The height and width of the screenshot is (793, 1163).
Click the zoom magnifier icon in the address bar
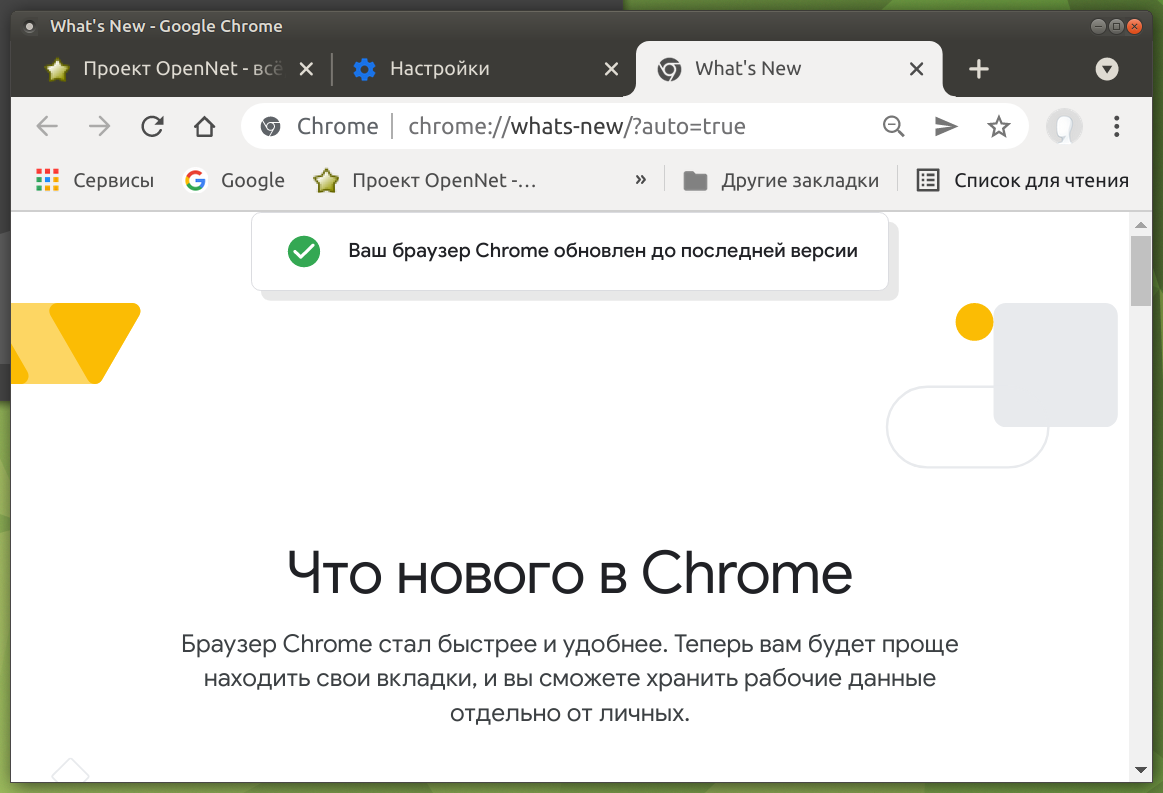click(x=893, y=126)
